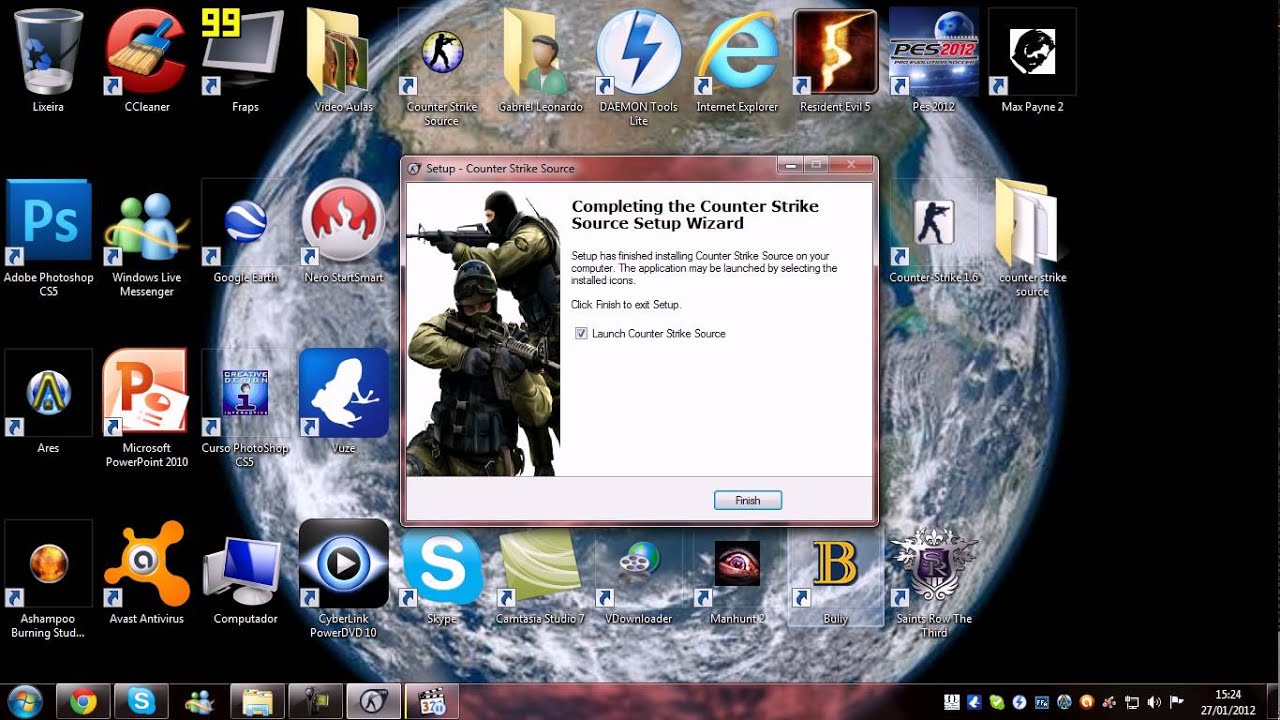Select the Microsoft PowerPoint 2010 shortcut
This screenshot has width=1280, height=720.
tap(147, 408)
